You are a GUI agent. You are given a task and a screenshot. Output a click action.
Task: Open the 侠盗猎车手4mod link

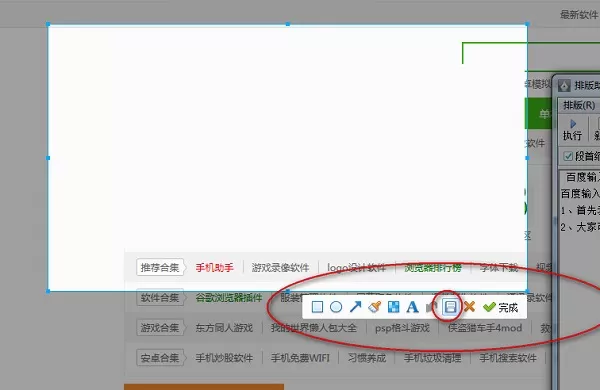tap(485, 328)
